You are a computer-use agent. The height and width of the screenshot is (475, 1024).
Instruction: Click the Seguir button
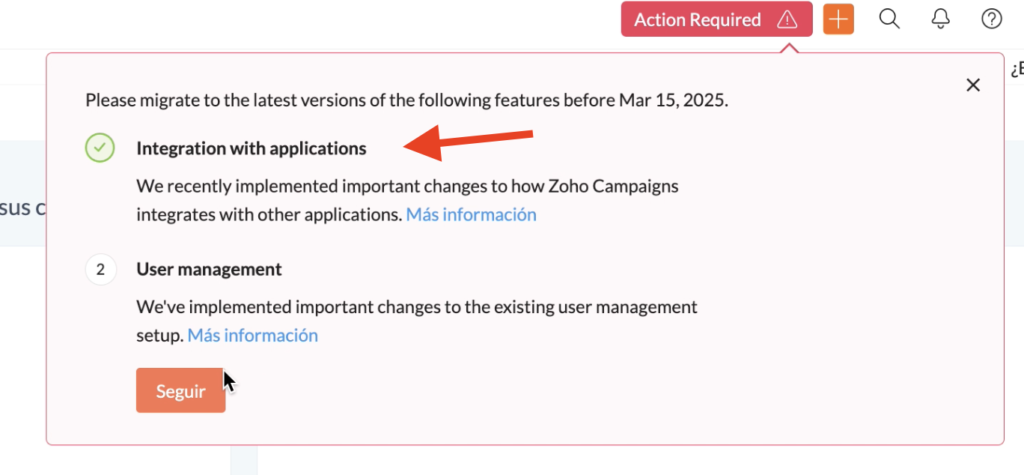(x=181, y=391)
